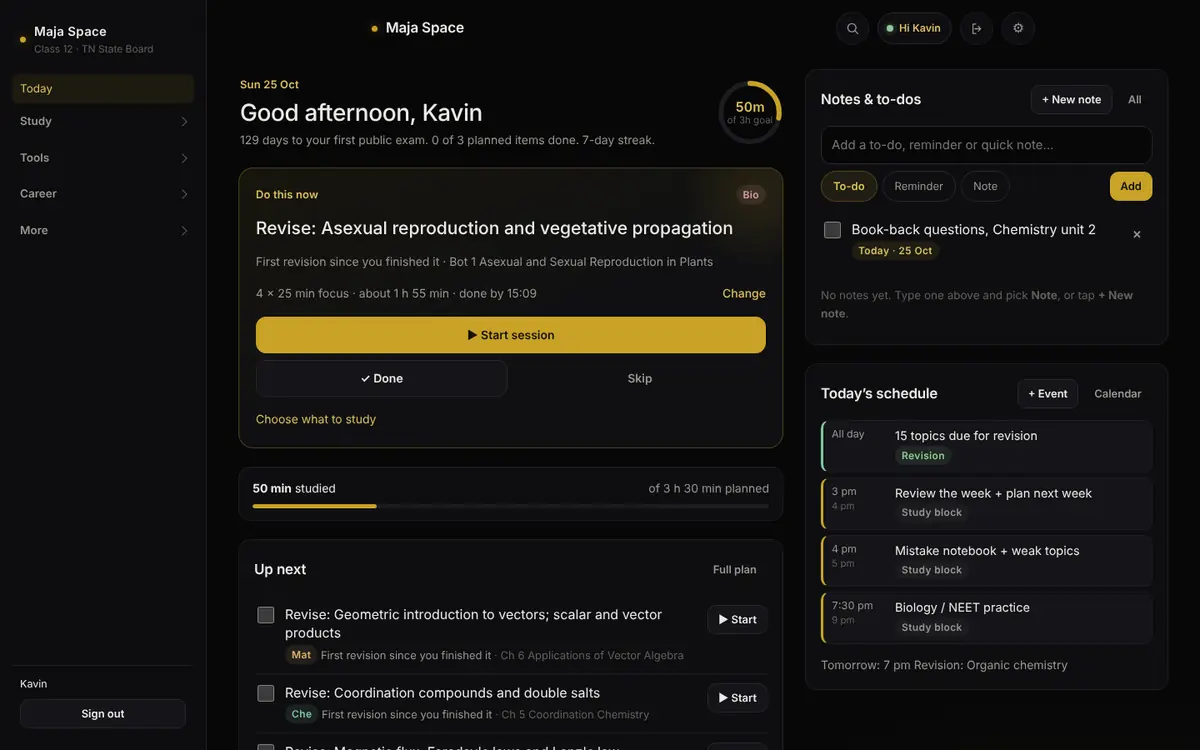Mark Revise: Coordination compounds as done
This screenshot has height=750, width=1200.
[266, 693]
